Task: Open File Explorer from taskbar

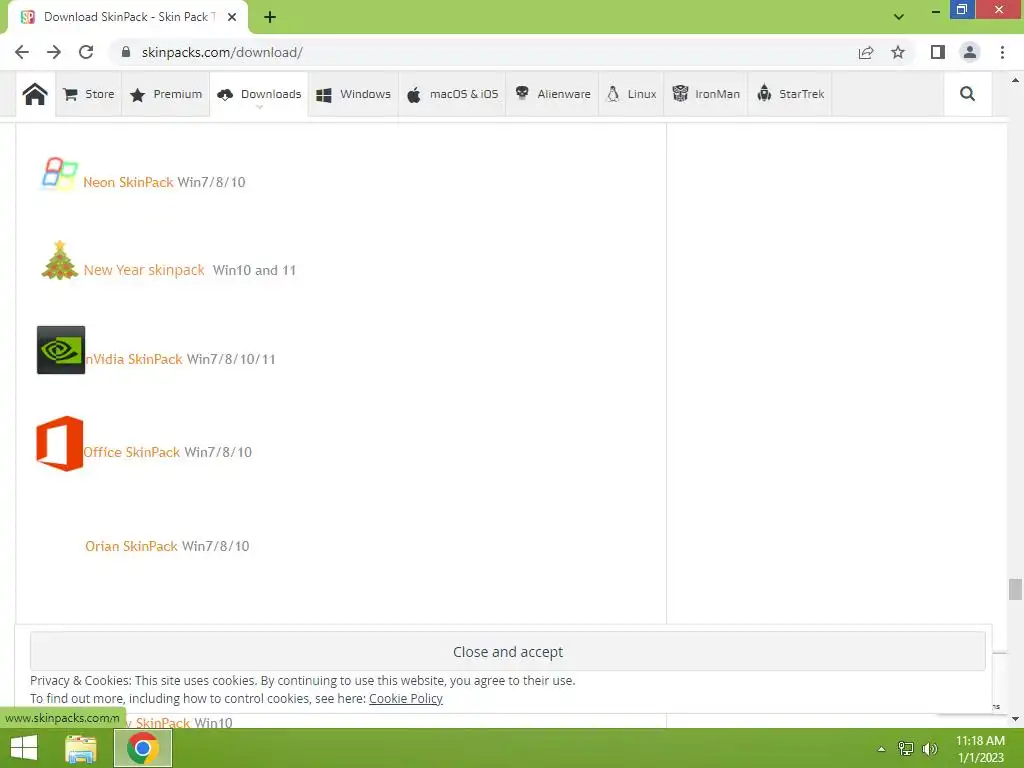Action: pyautogui.click(x=81, y=748)
